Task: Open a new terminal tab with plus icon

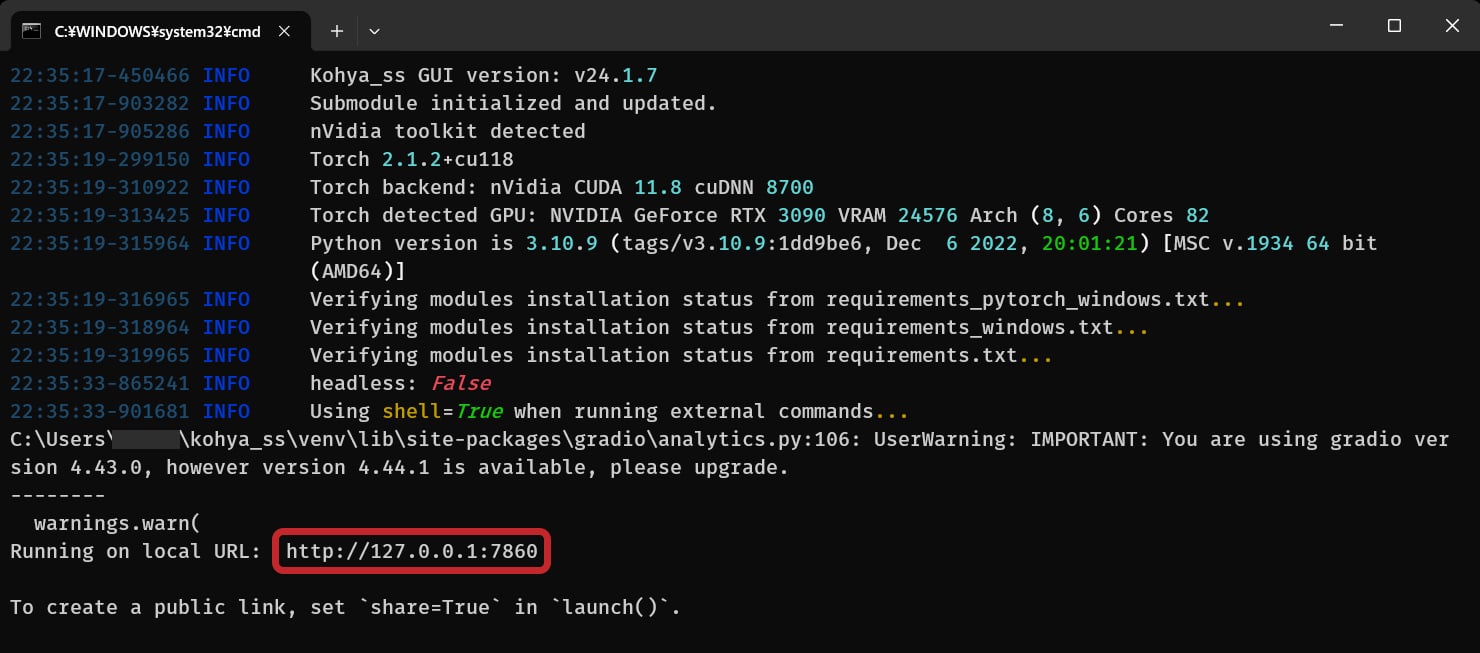Action: coord(337,31)
